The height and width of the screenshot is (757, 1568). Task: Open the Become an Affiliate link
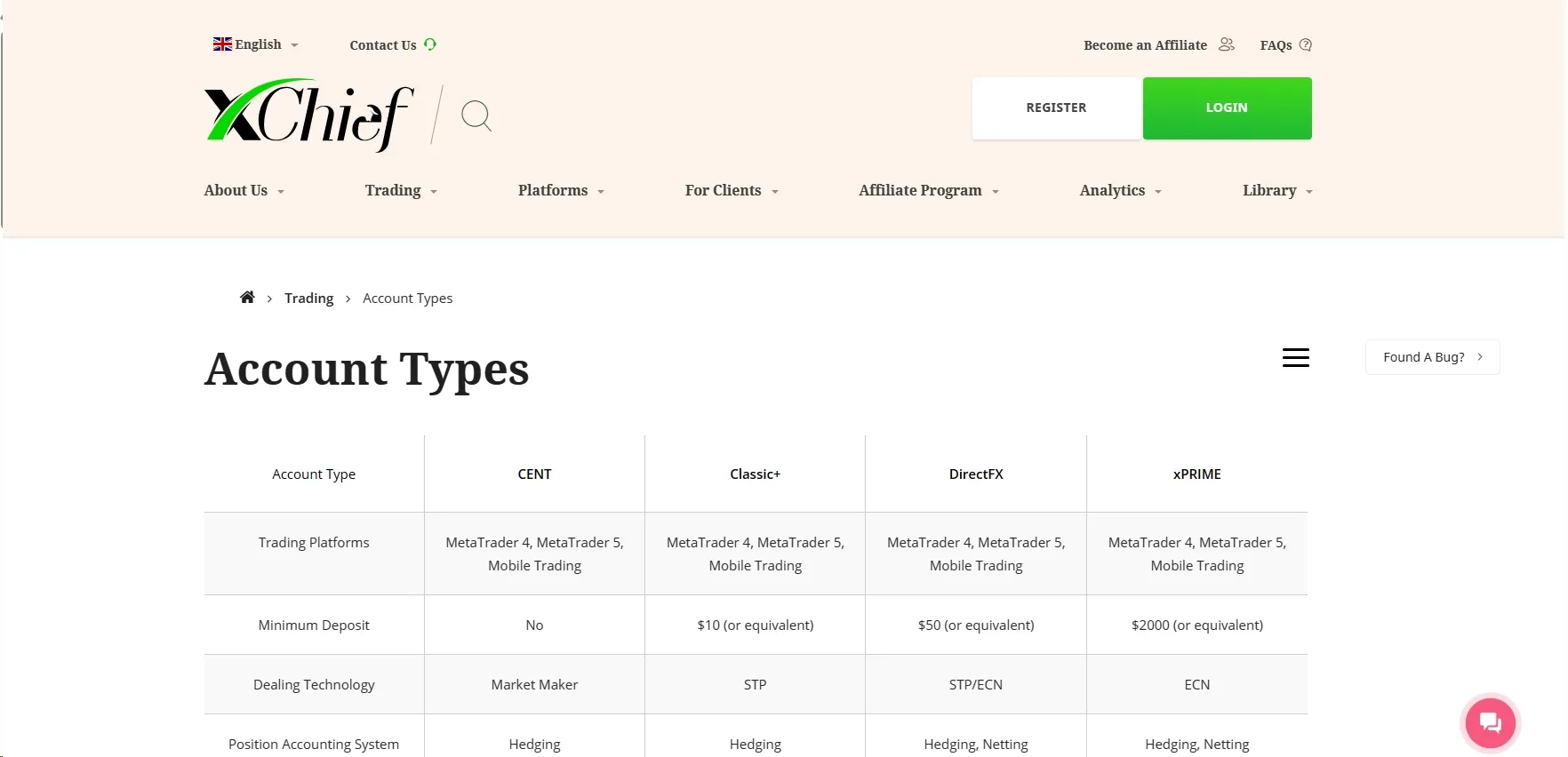[x=1145, y=45]
